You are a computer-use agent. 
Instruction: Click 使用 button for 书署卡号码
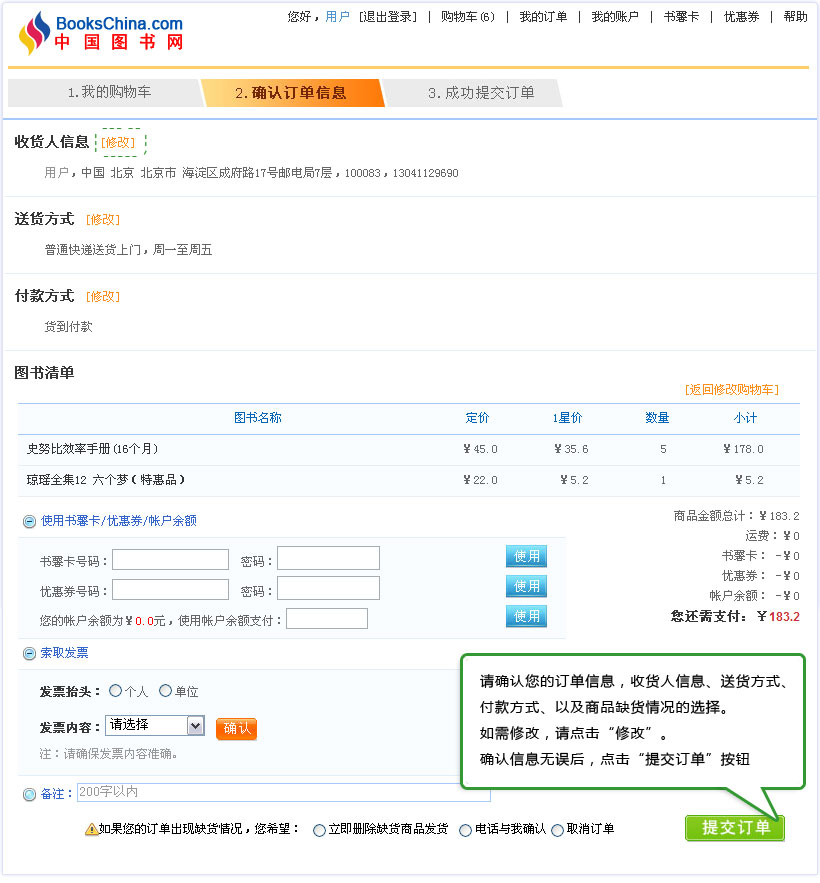[526, 556]
